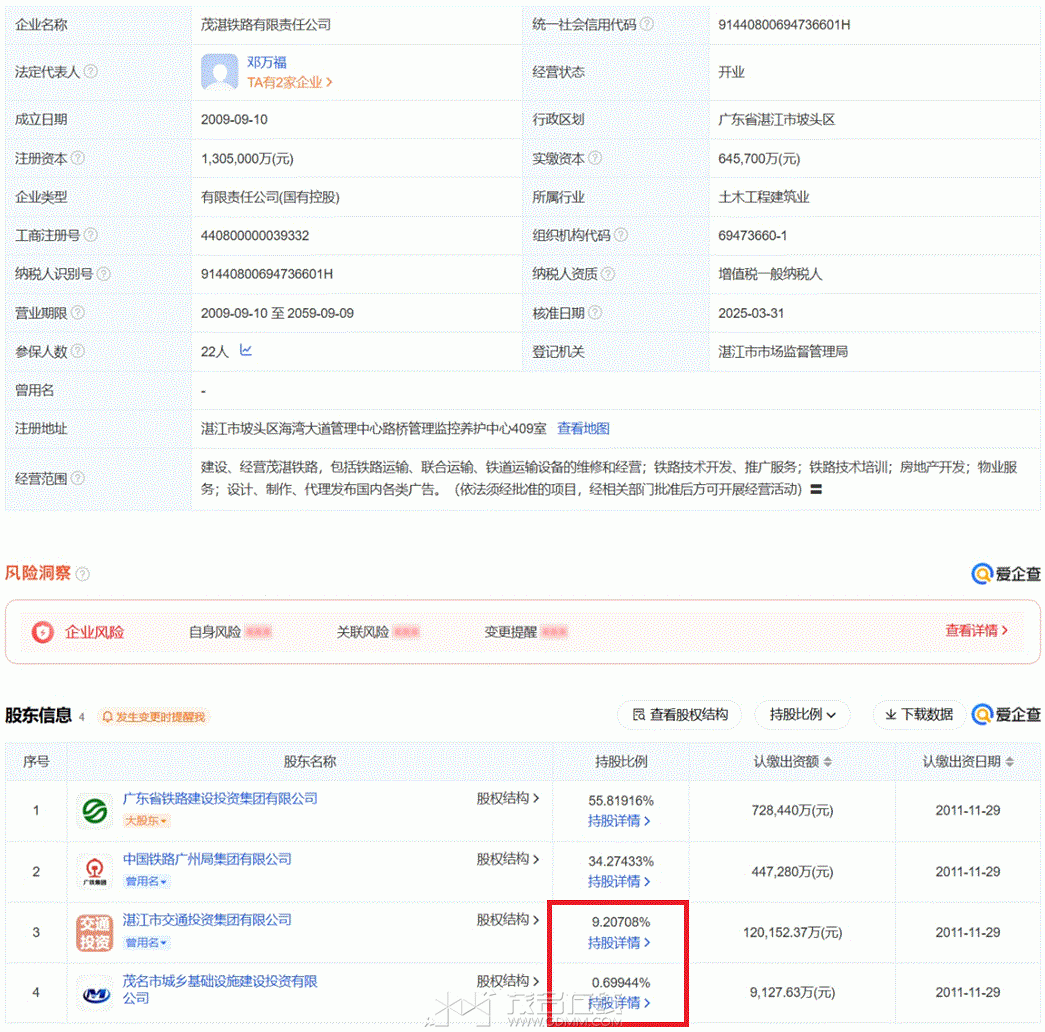This screenshot has width=1045, height=1032.
Task: Click 湛江市交通投资集团 logo icon
Action: [94, 932]
